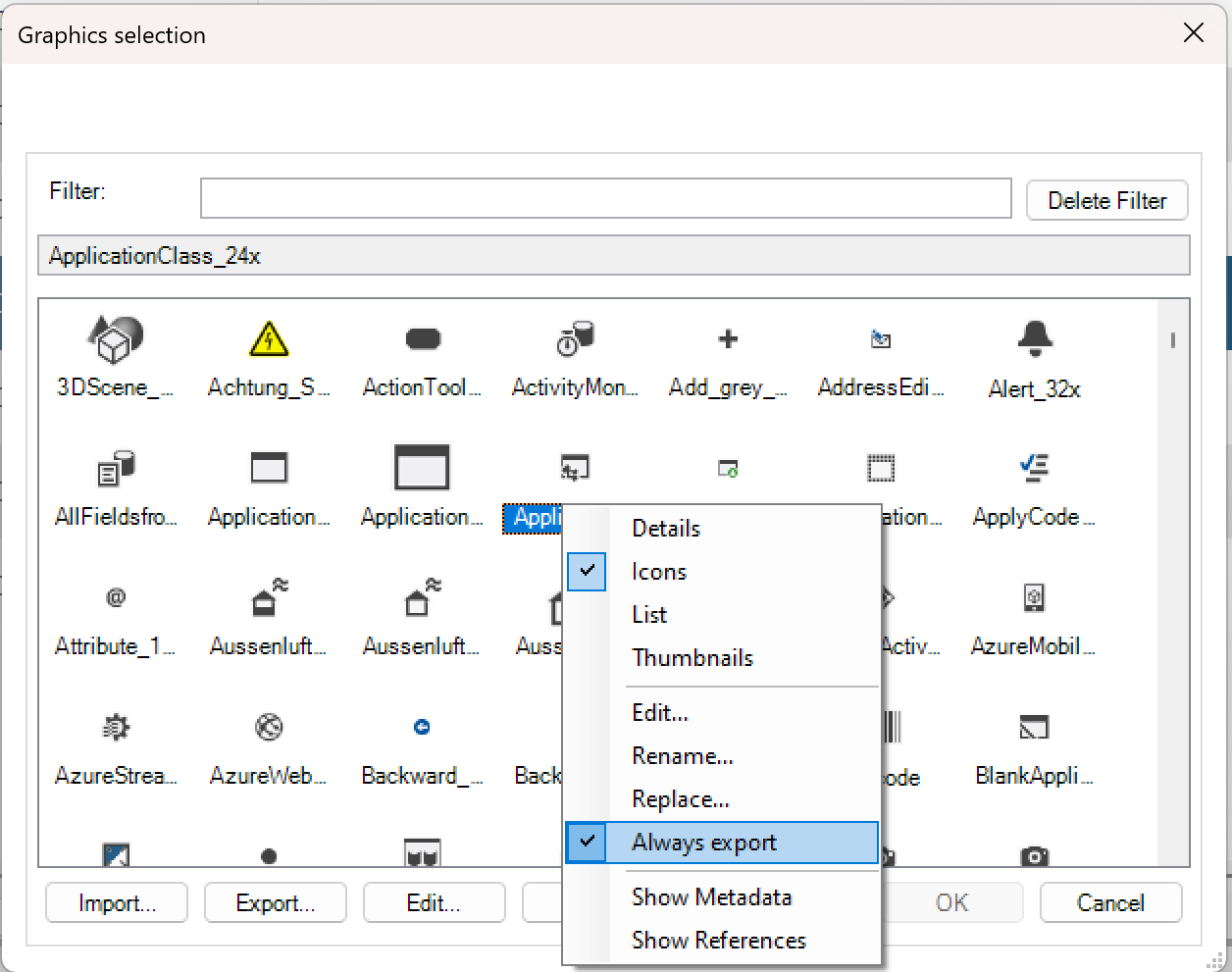Viewport: 1232px width, 972px height.
Task: Click into the Filter text field
Action: click(606, 198)
